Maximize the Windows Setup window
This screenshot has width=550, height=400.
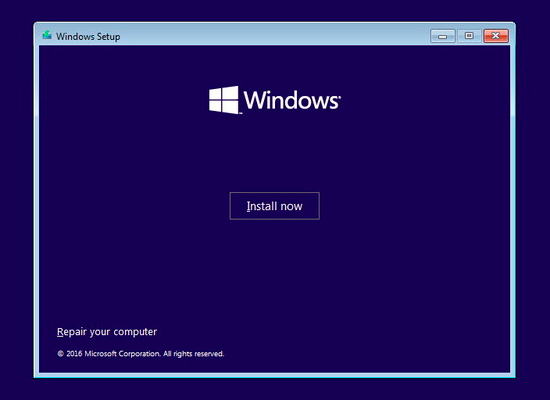[469, 36]
